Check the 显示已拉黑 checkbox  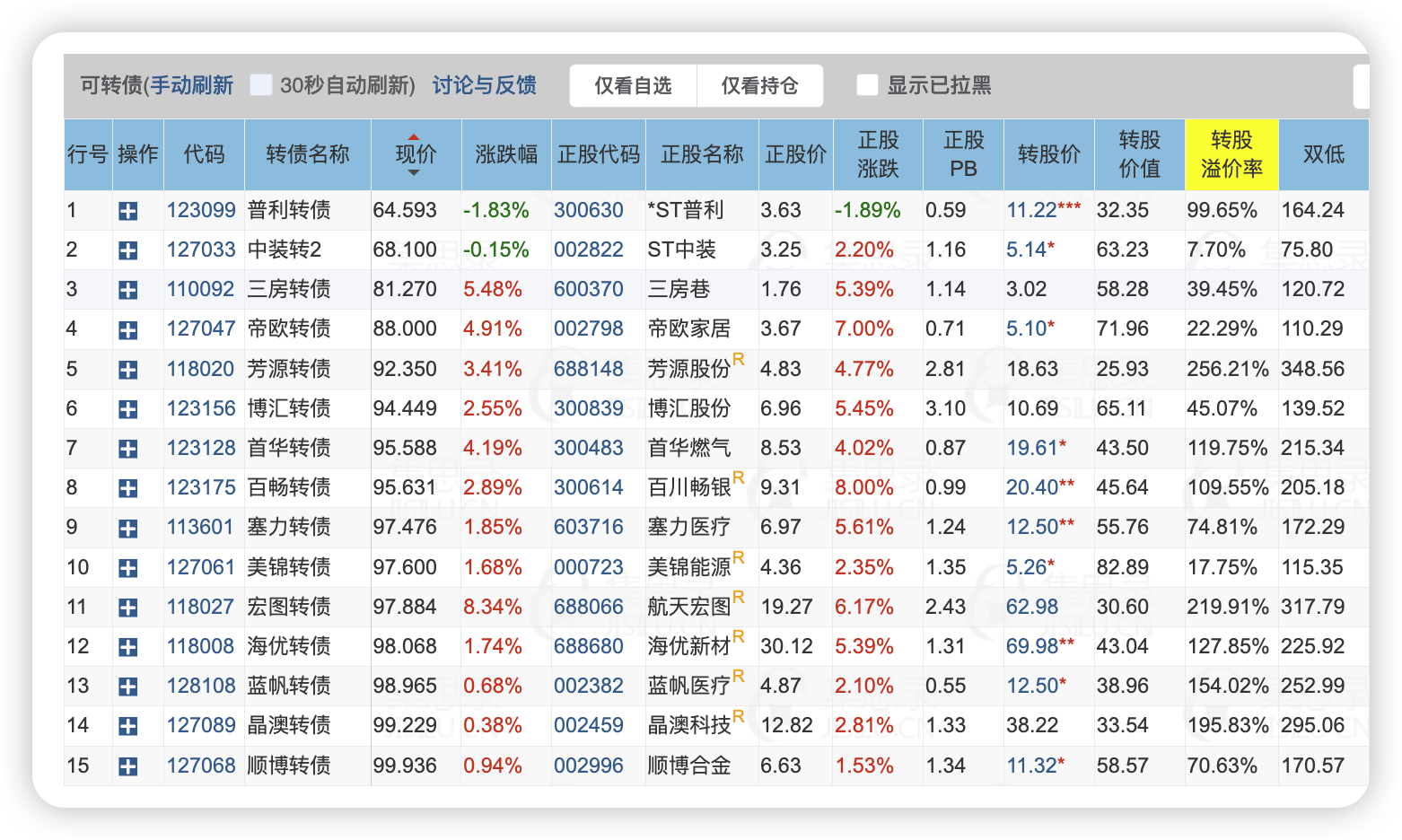click(x=868, y=85)
